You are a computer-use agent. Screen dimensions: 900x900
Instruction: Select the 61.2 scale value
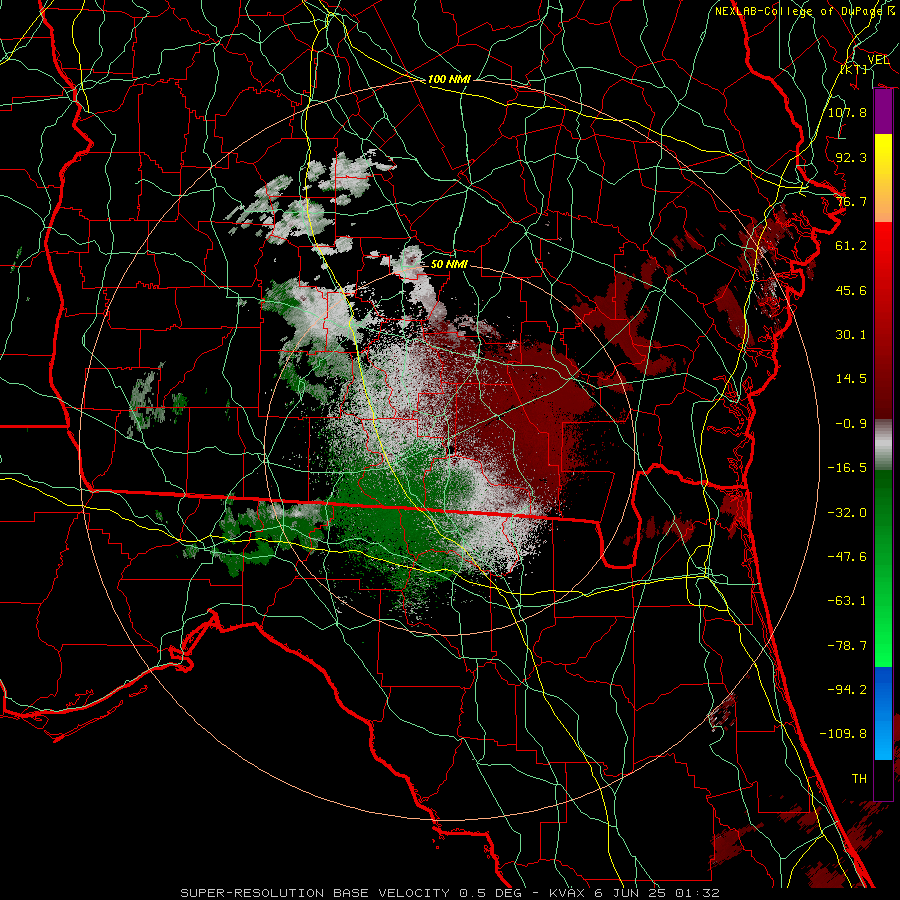(851, 246)
